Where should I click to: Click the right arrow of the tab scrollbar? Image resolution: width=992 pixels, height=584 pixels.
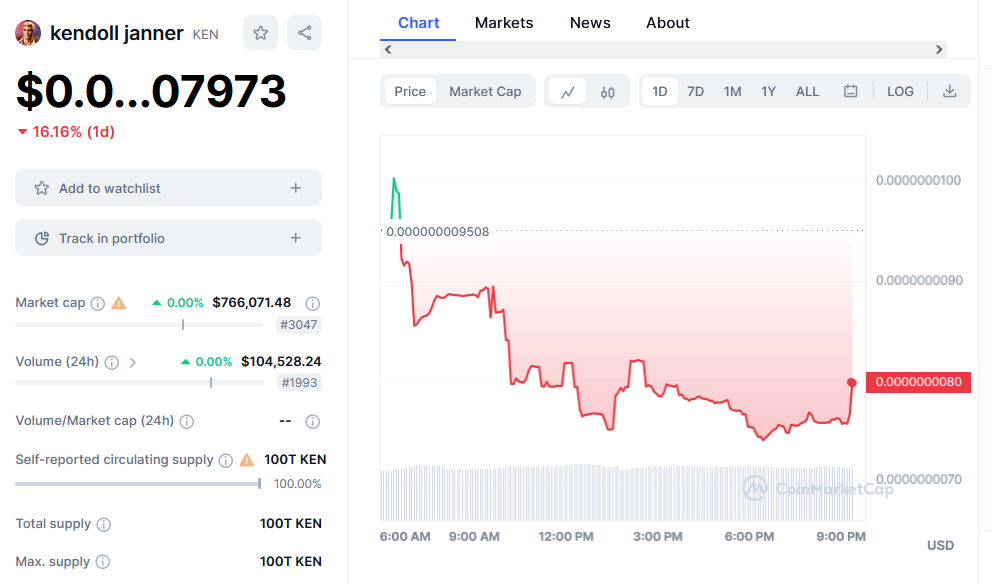(939, 49)
